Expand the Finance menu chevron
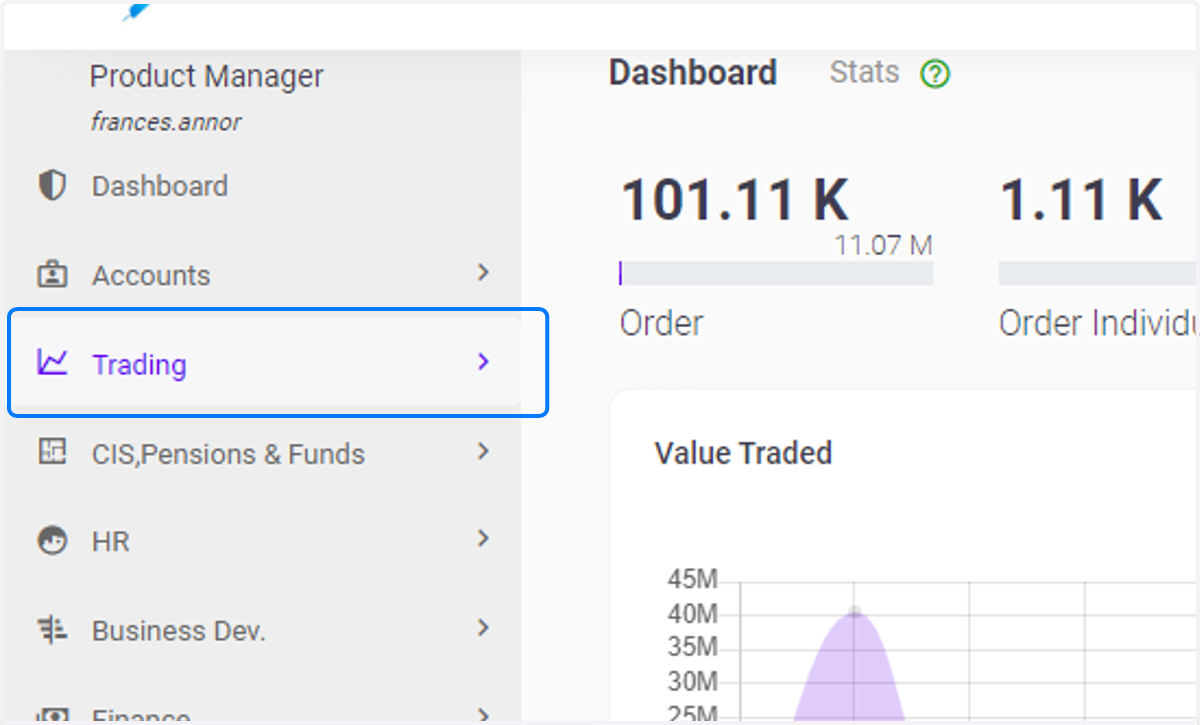This screenshot has height=725, width=1200. [x=483, y=715]
